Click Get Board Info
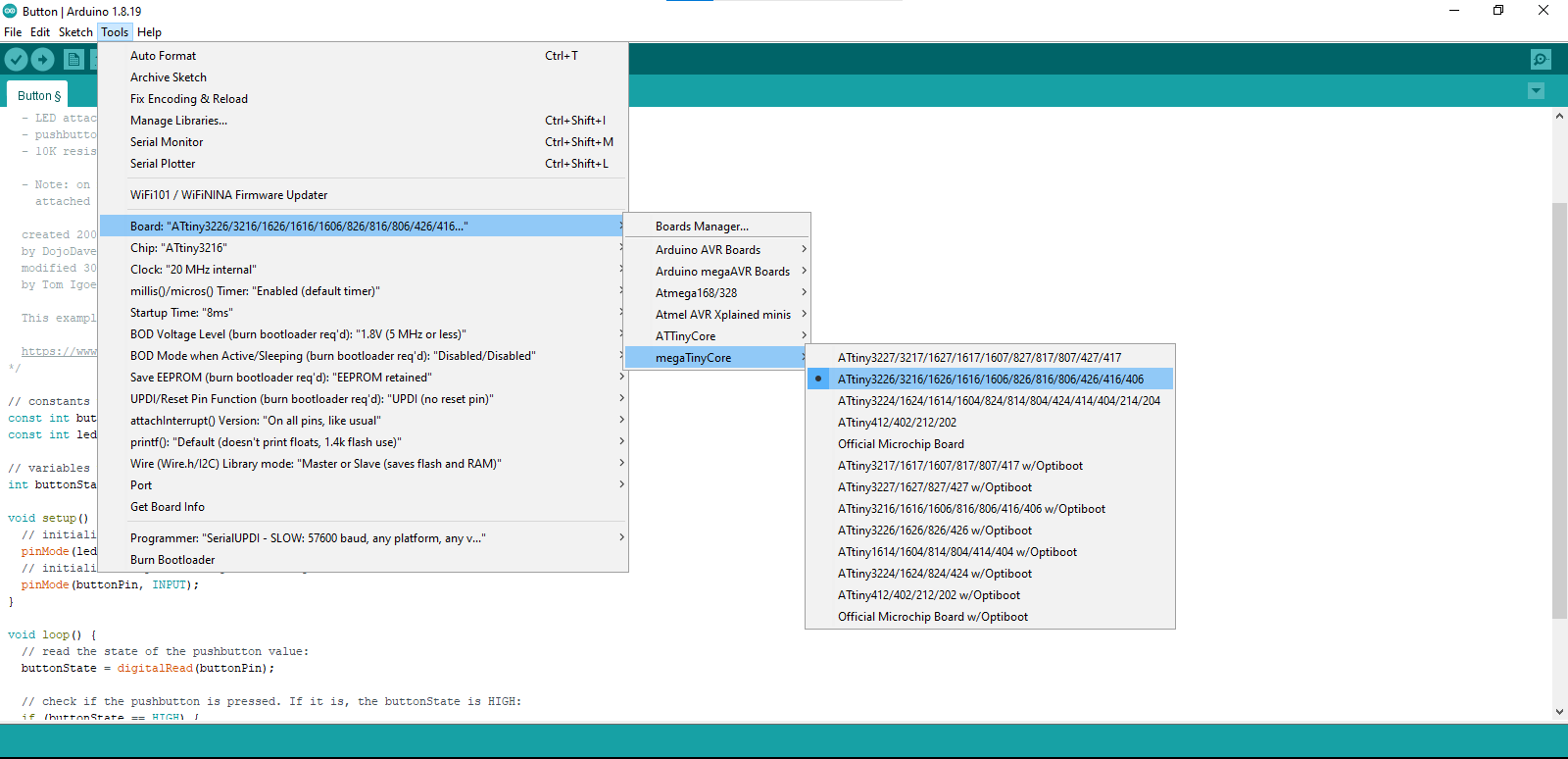The height and width of the screenshot is (759, 1568). pos(363,507)
